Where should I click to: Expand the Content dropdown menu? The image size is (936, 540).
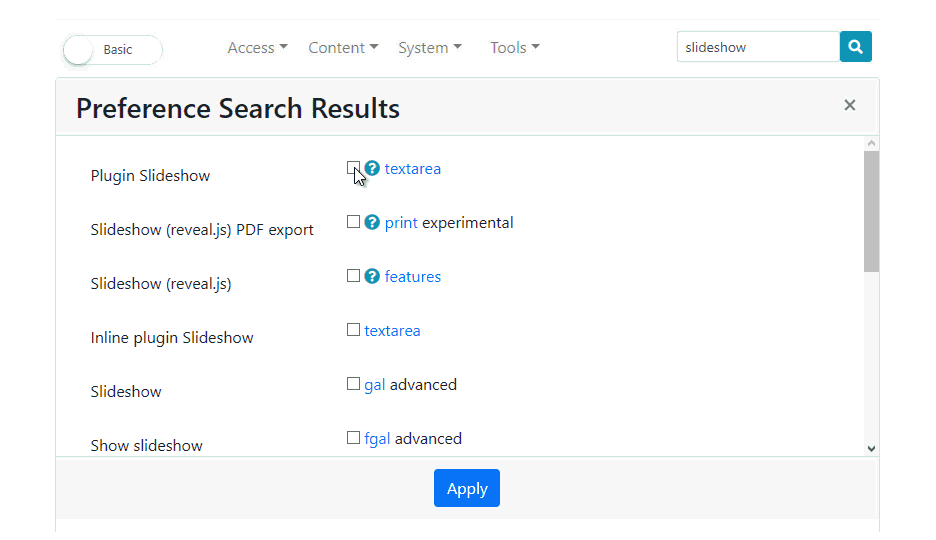[x=343, y=48]
